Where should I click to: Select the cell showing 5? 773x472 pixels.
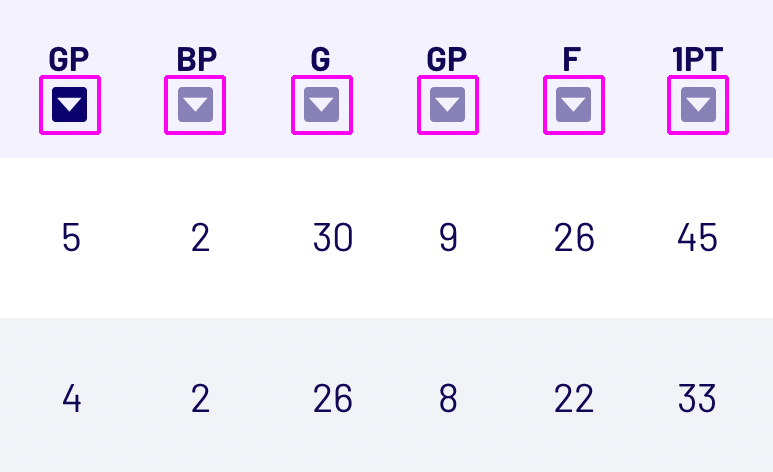click(x=70, y=238)
